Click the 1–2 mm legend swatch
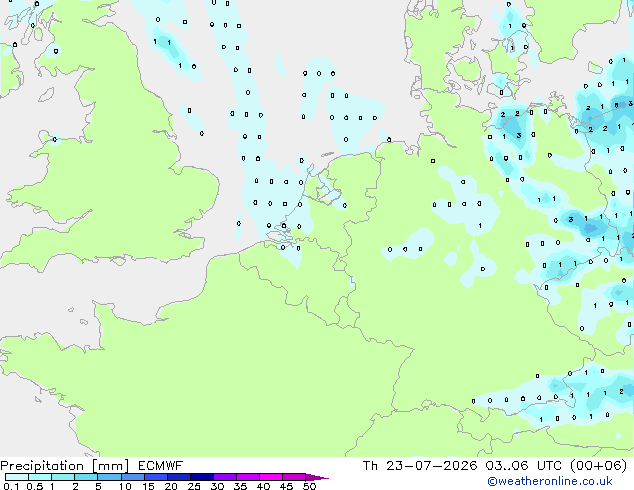The height and width of the screenshot is (490, 634). (x=63, y=477)
